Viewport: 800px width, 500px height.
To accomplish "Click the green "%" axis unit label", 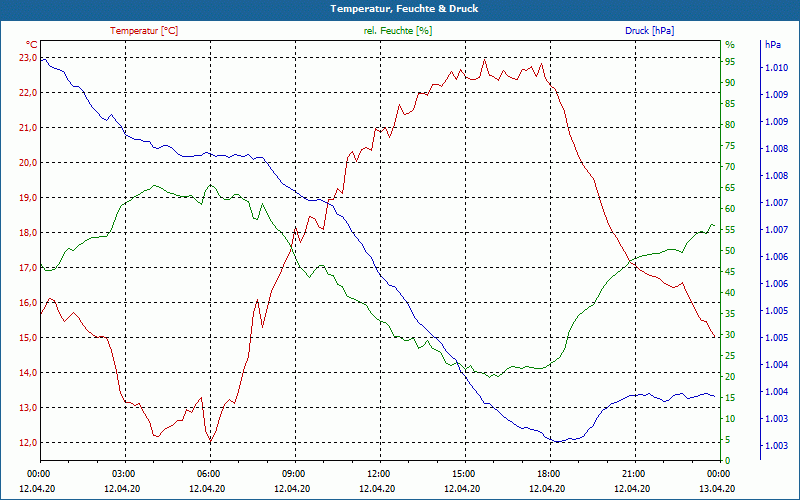I will pyautogui.click(x=730, y=45).
